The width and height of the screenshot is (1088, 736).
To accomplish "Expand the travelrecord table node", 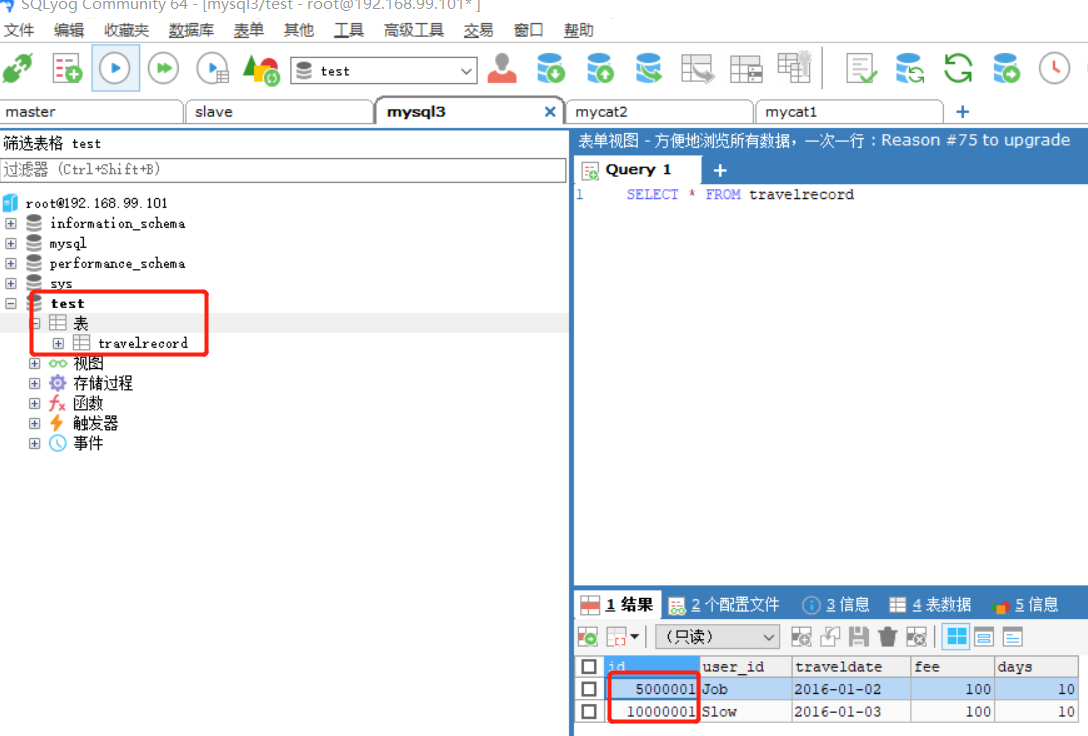I will 58,343.
